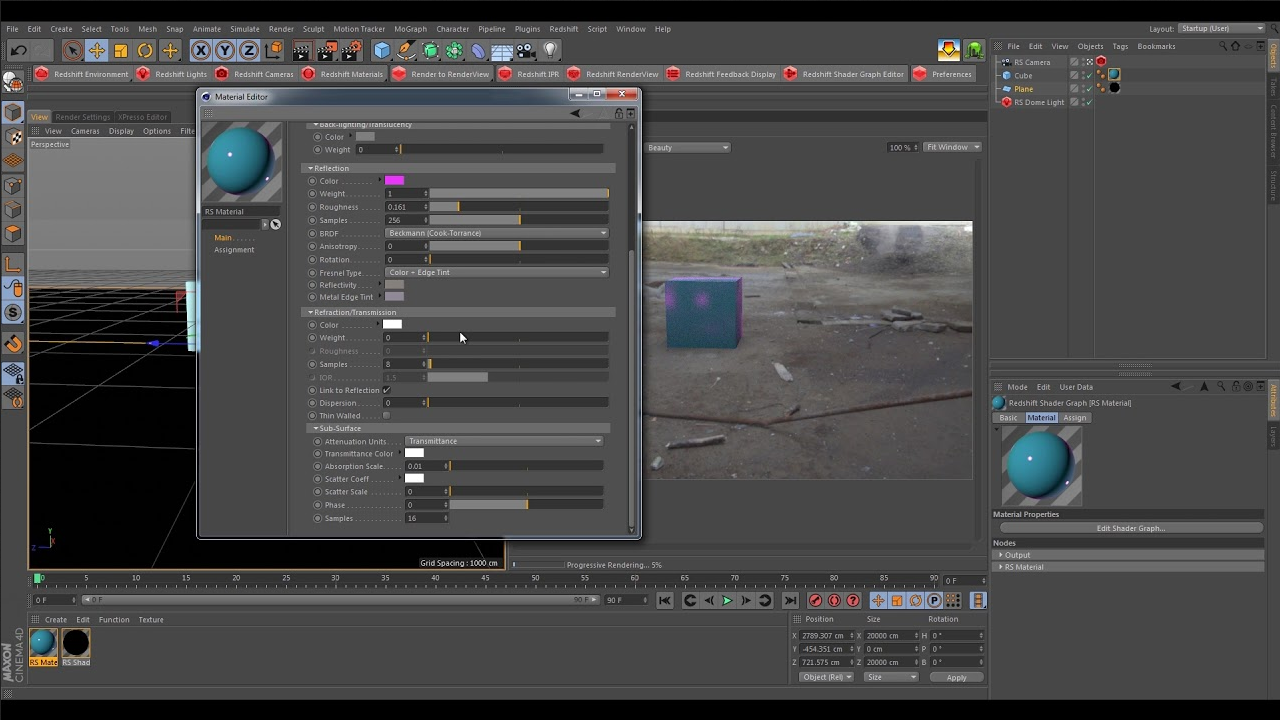This screenshot has height=720, width=1280.
Task: Open the MoGraph menu
Action: [410, 29]
